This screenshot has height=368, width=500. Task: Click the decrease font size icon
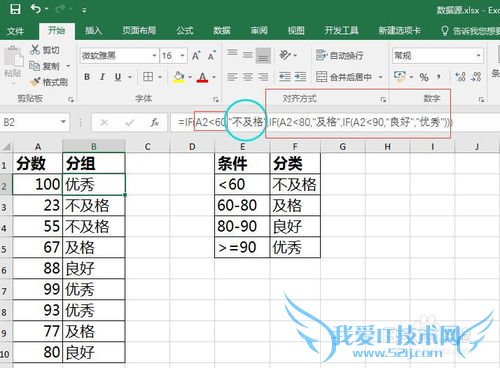[x=212, y=55]
